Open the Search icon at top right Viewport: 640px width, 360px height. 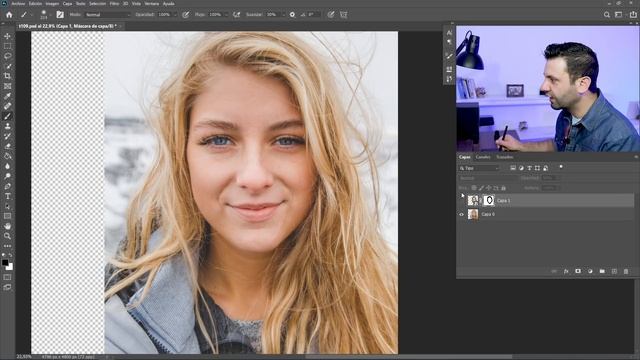click(607, 15)
